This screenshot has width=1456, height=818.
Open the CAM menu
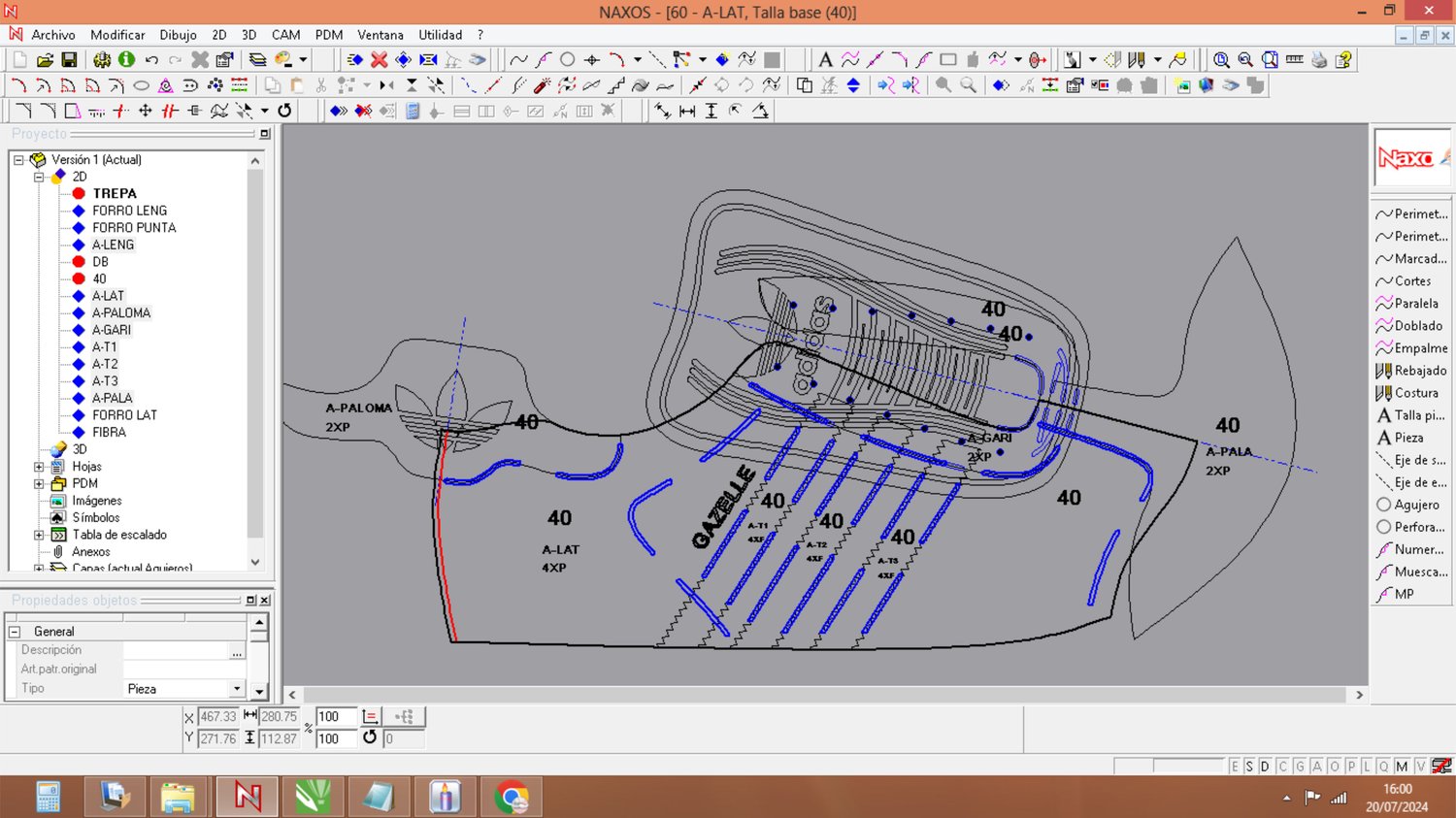(285, 35)
